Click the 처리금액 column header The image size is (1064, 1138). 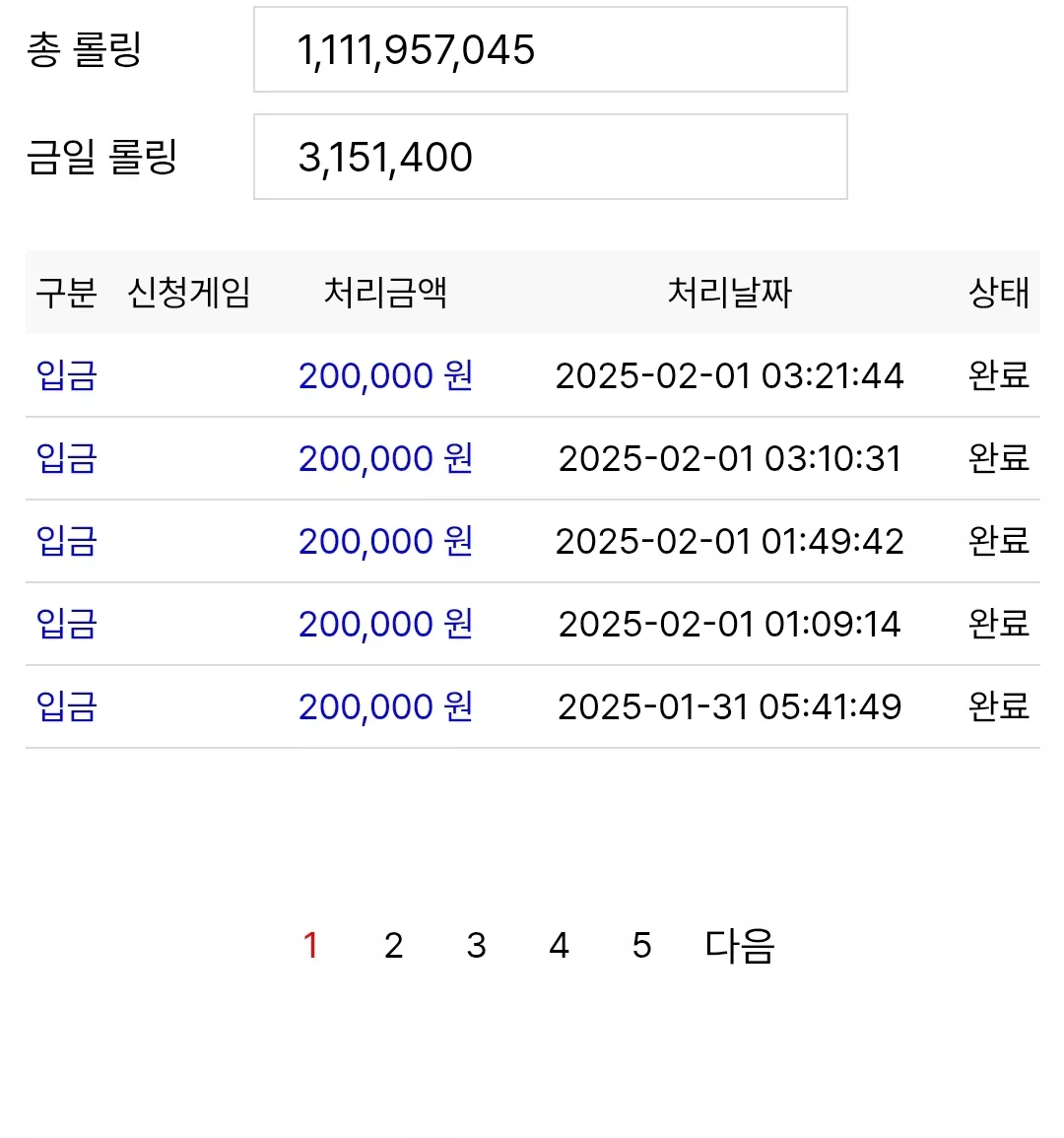pos(385,293)
